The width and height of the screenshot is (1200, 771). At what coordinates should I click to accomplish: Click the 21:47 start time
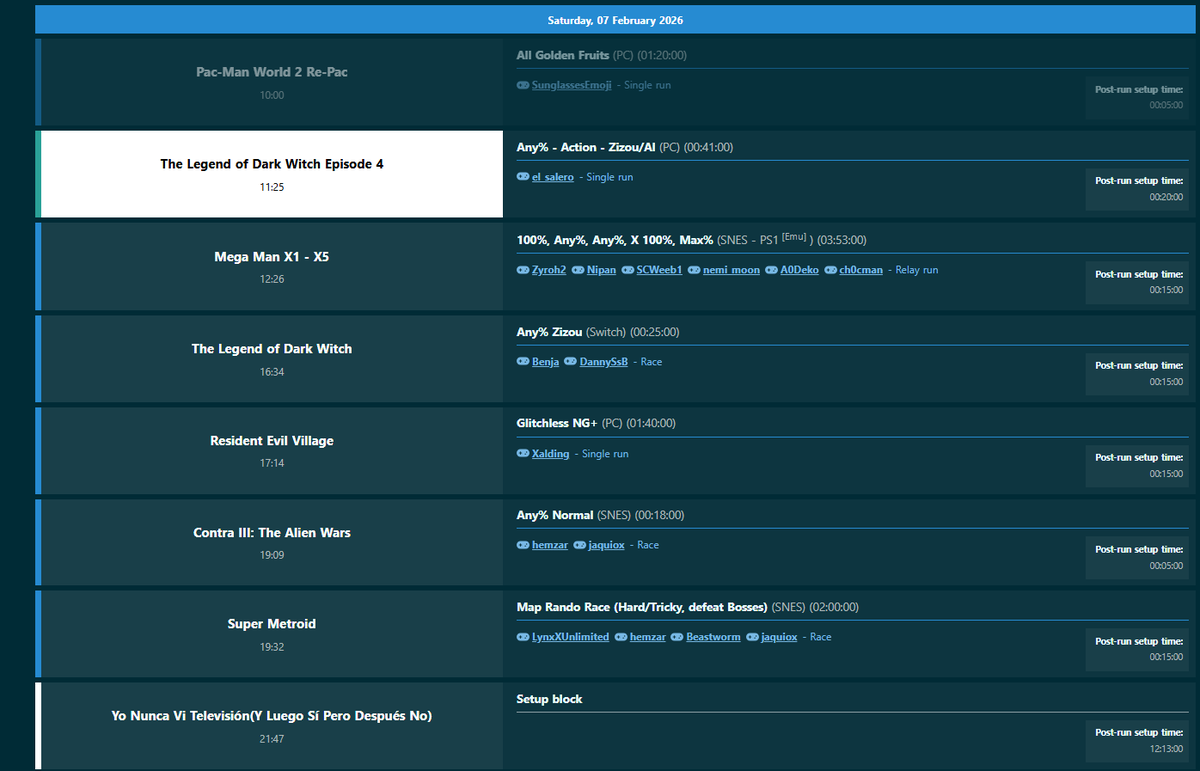(x=272, y=739)
